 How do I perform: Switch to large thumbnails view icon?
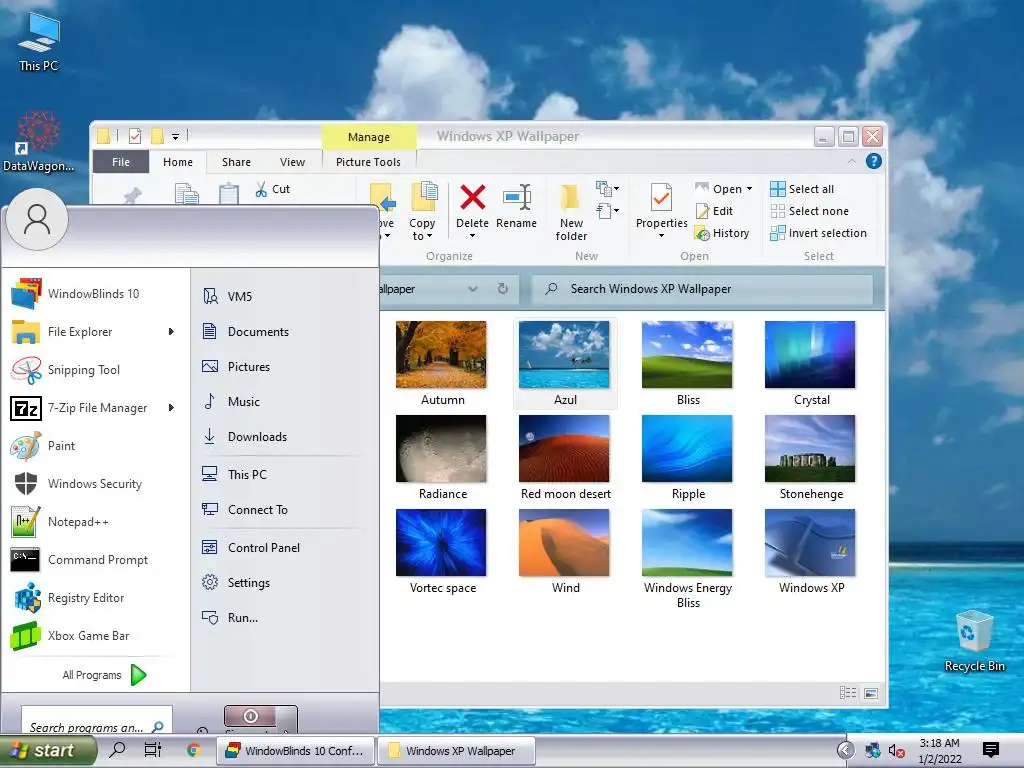871,693
